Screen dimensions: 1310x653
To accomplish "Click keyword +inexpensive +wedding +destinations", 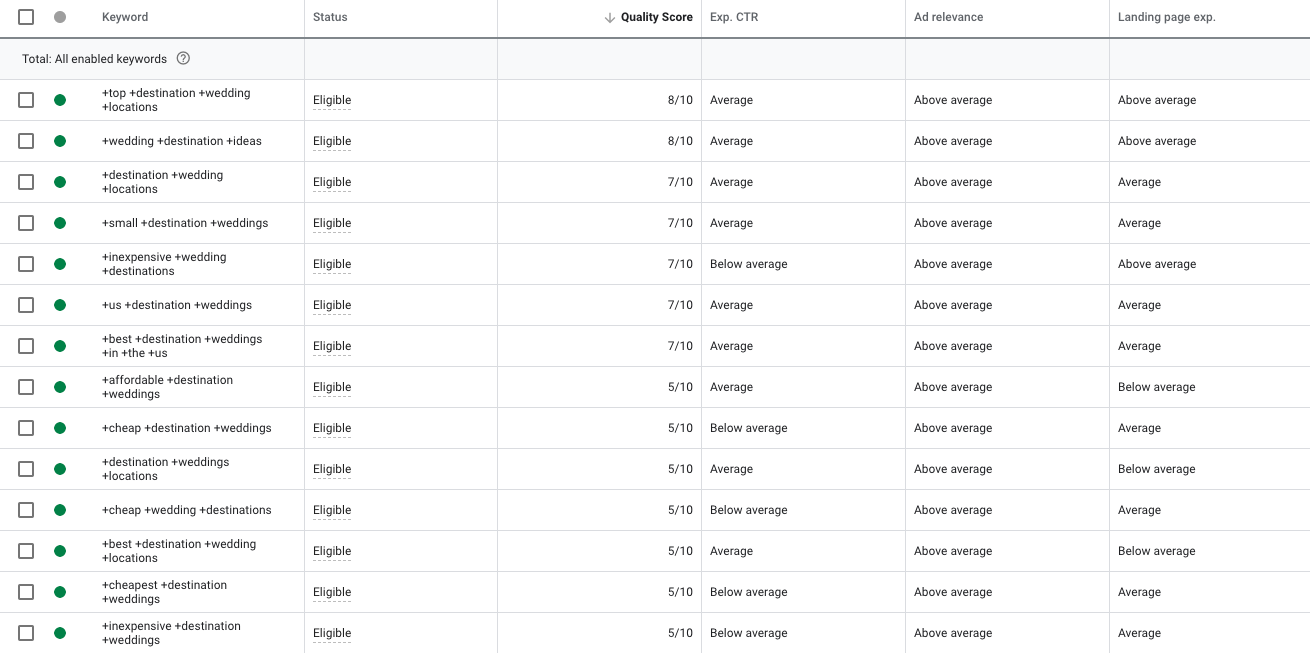I will 164,264.
